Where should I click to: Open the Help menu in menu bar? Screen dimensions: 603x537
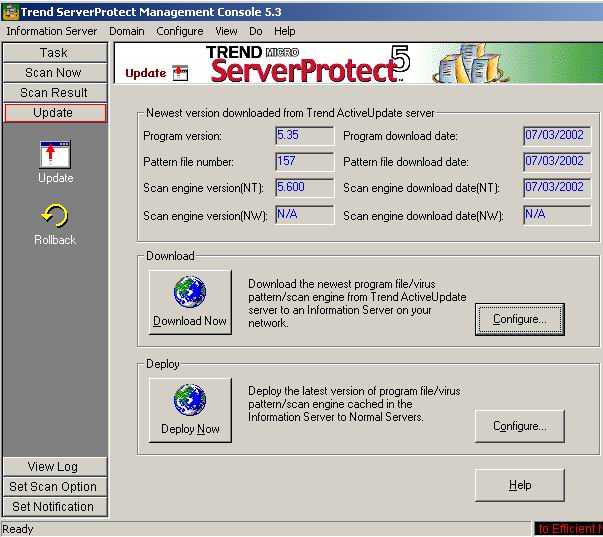[x=285, y=31]
